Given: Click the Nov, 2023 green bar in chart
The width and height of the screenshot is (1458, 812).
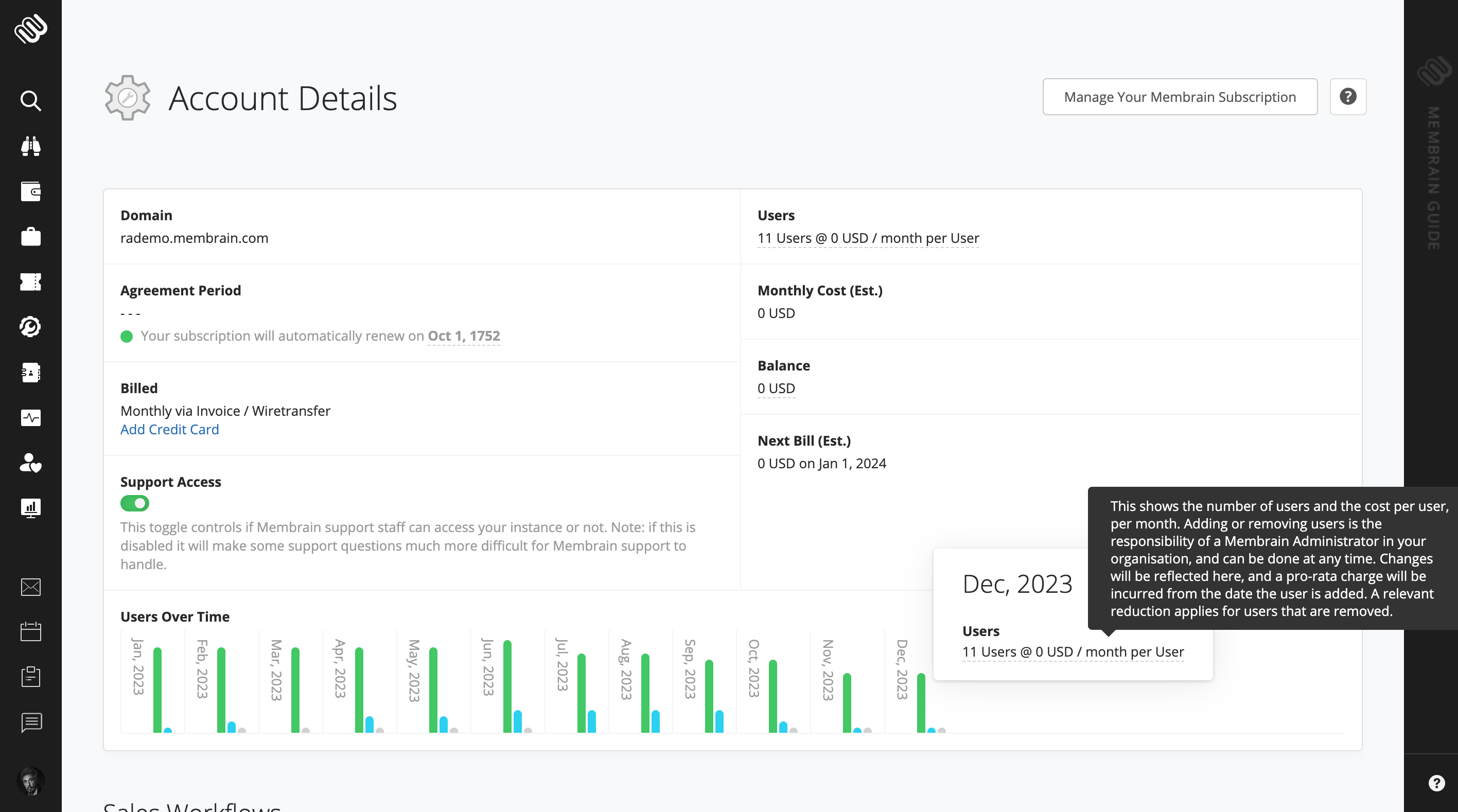Looking at the screenshot, I should 847,703.
